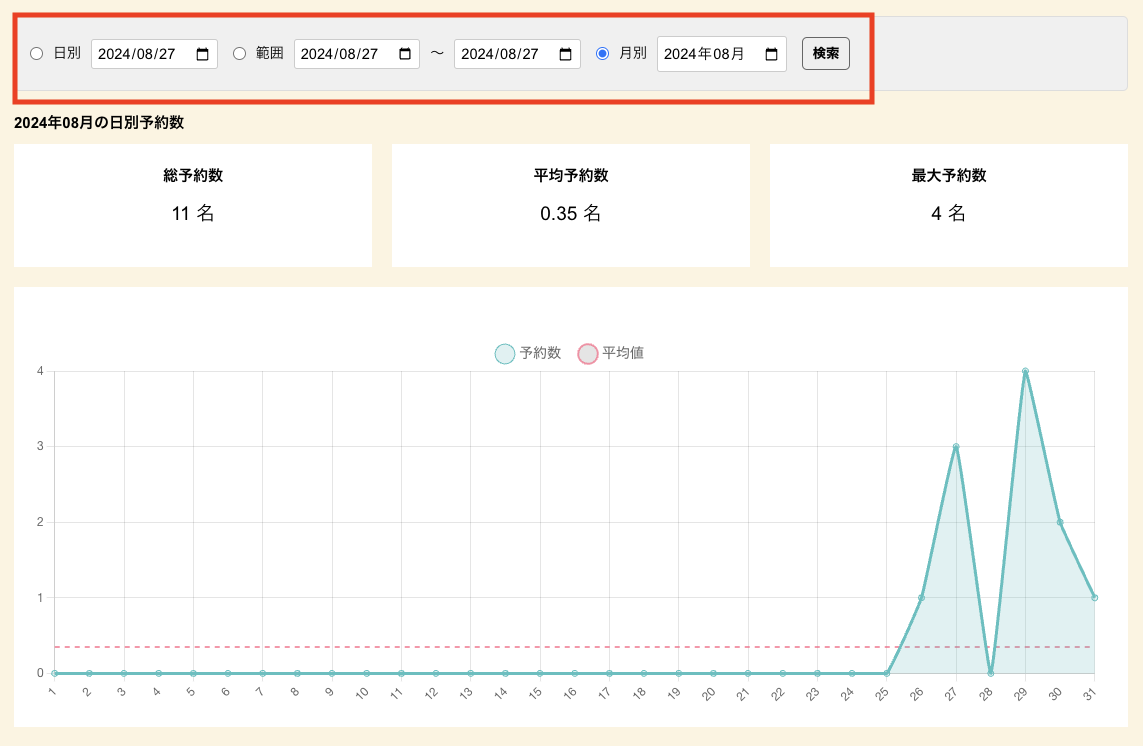Open calendar picker for range end date

coord(566,54)
